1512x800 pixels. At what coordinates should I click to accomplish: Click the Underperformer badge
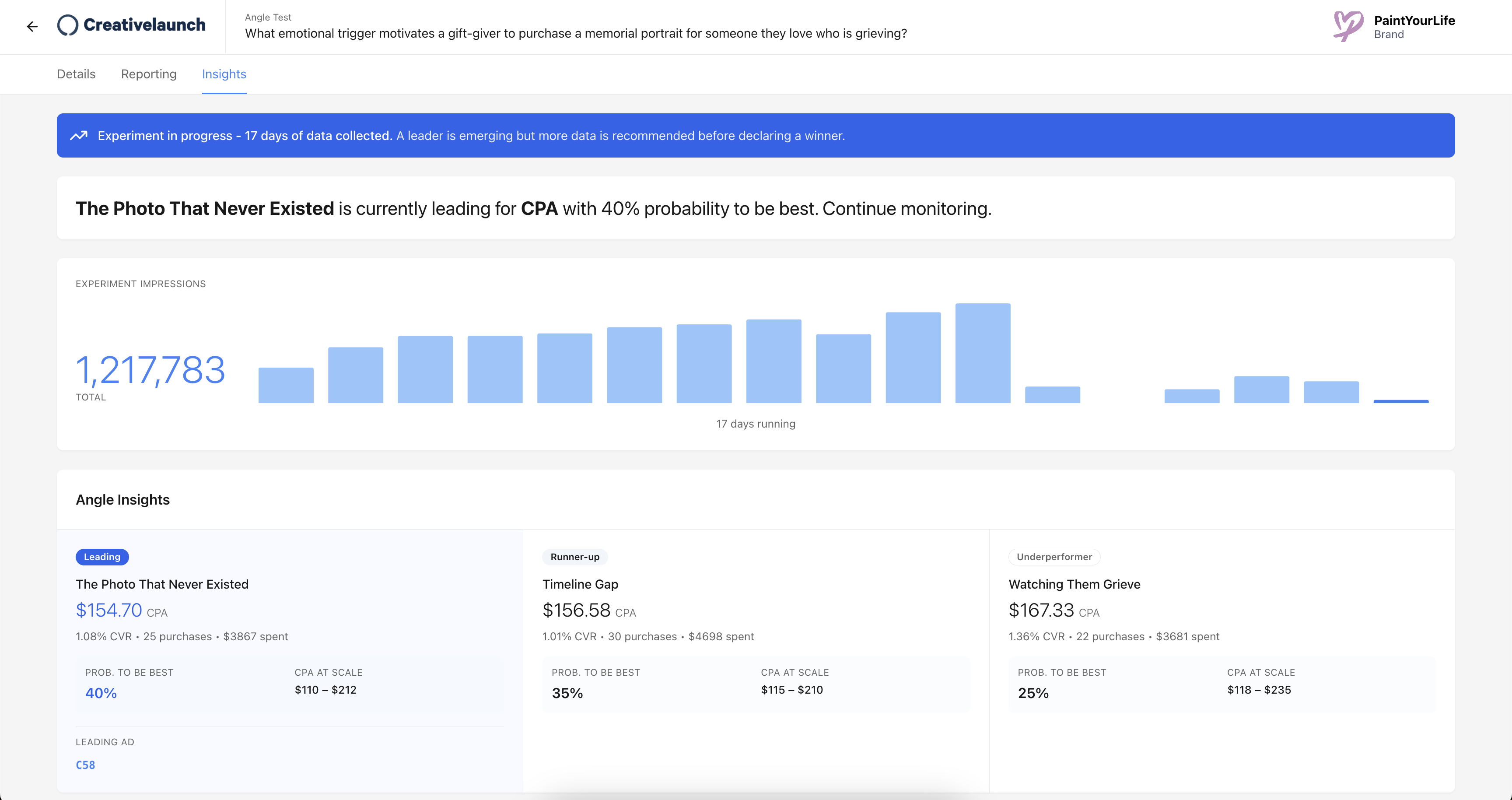[1054, 557]
